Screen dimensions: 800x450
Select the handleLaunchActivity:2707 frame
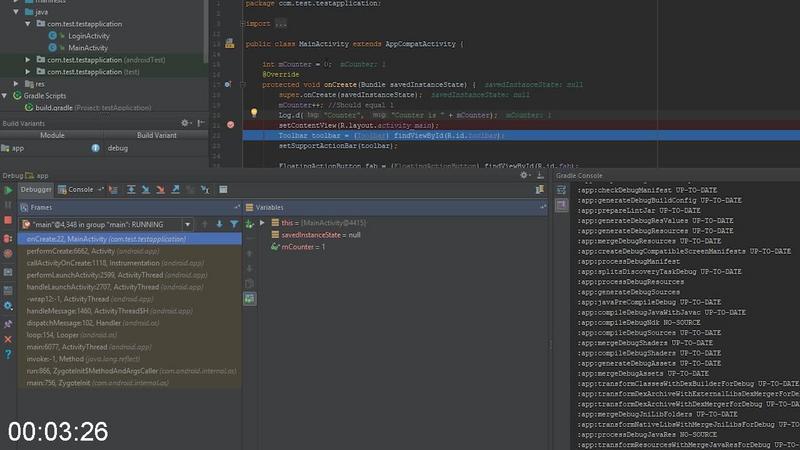pos(130,287)
